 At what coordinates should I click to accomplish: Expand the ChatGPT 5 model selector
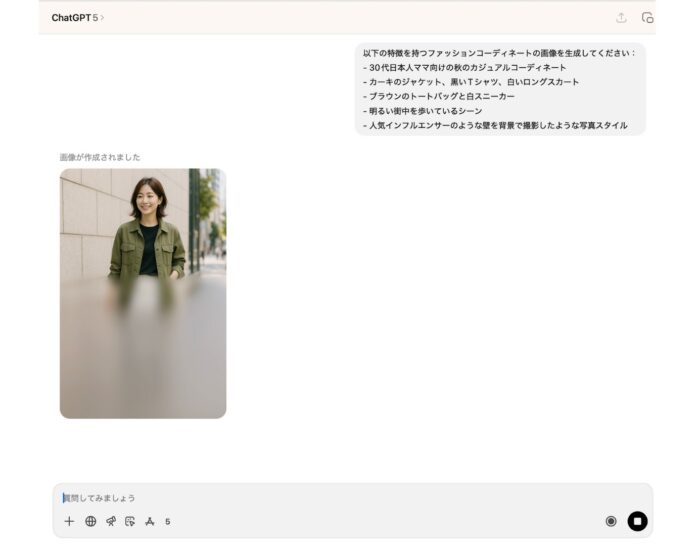click(76, 18)
